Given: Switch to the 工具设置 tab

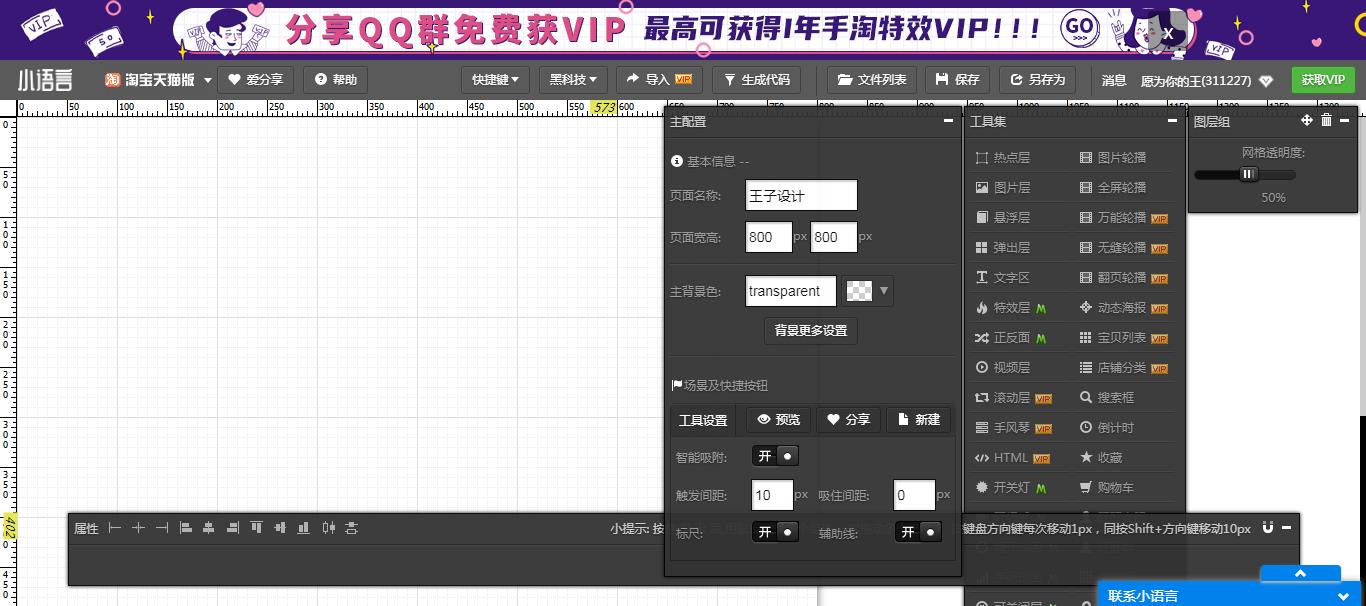Looking at the screenshot, I should (703, 420).
